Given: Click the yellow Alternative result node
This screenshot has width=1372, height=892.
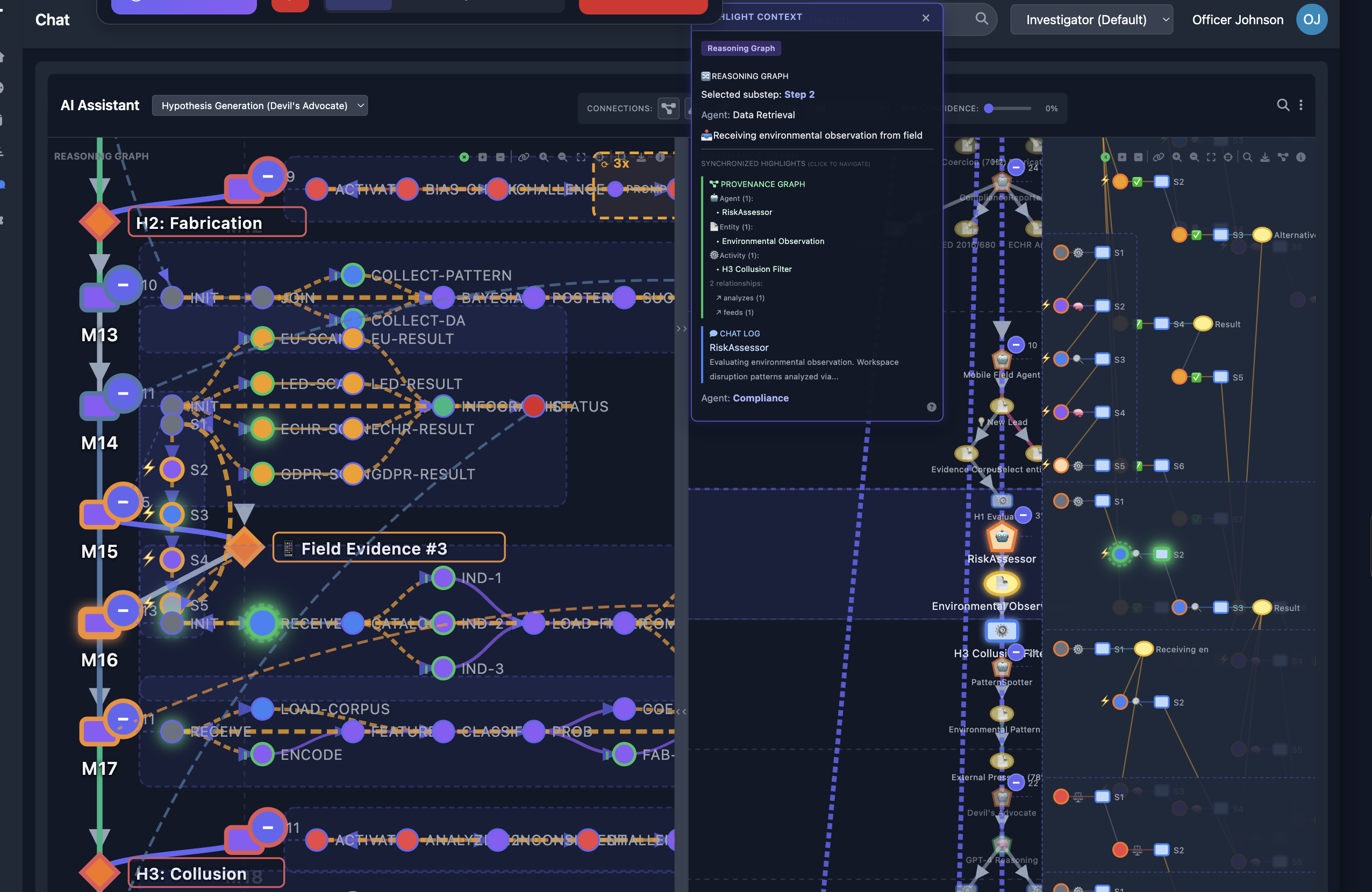Looking at the screenshot, I should tap(1262, 234).
